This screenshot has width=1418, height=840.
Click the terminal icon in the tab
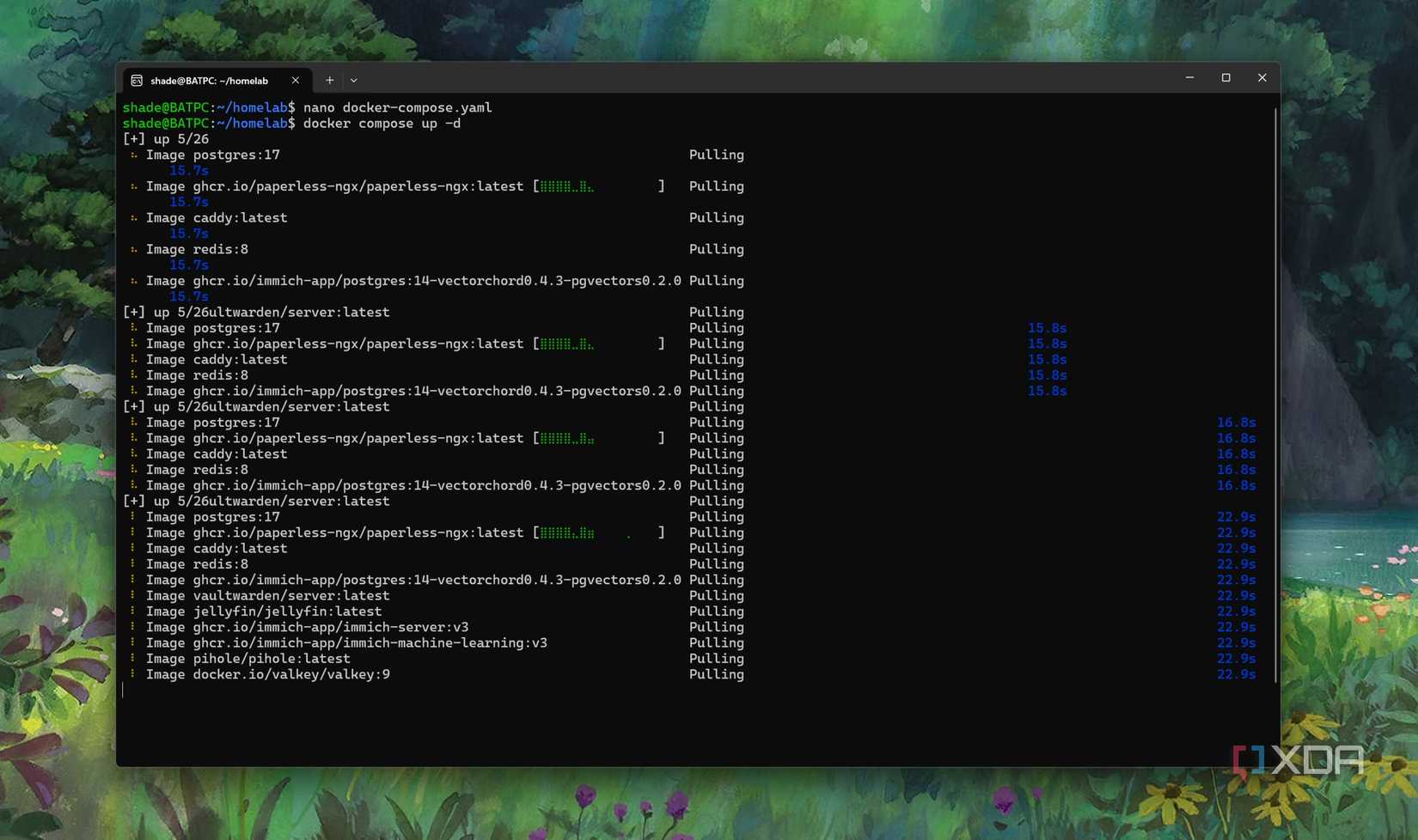coord(137,80)
